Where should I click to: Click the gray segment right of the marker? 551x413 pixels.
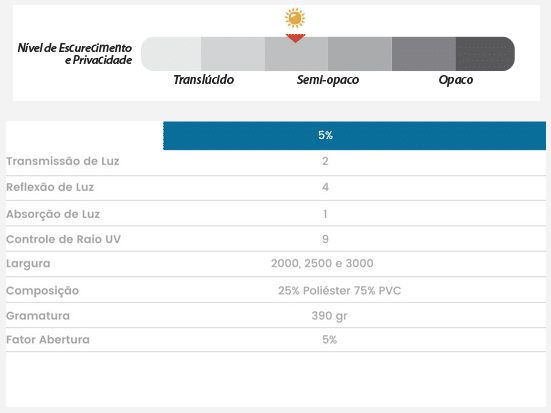[360, 54]
